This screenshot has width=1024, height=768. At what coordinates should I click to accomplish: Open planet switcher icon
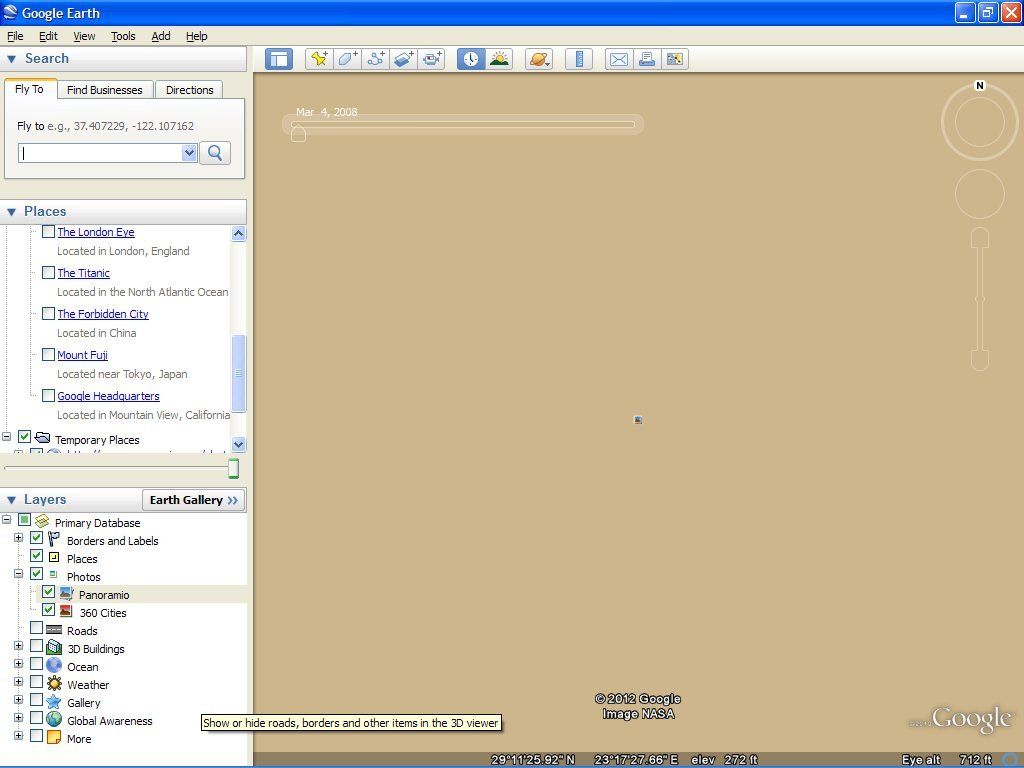click(x=539, y=59)
